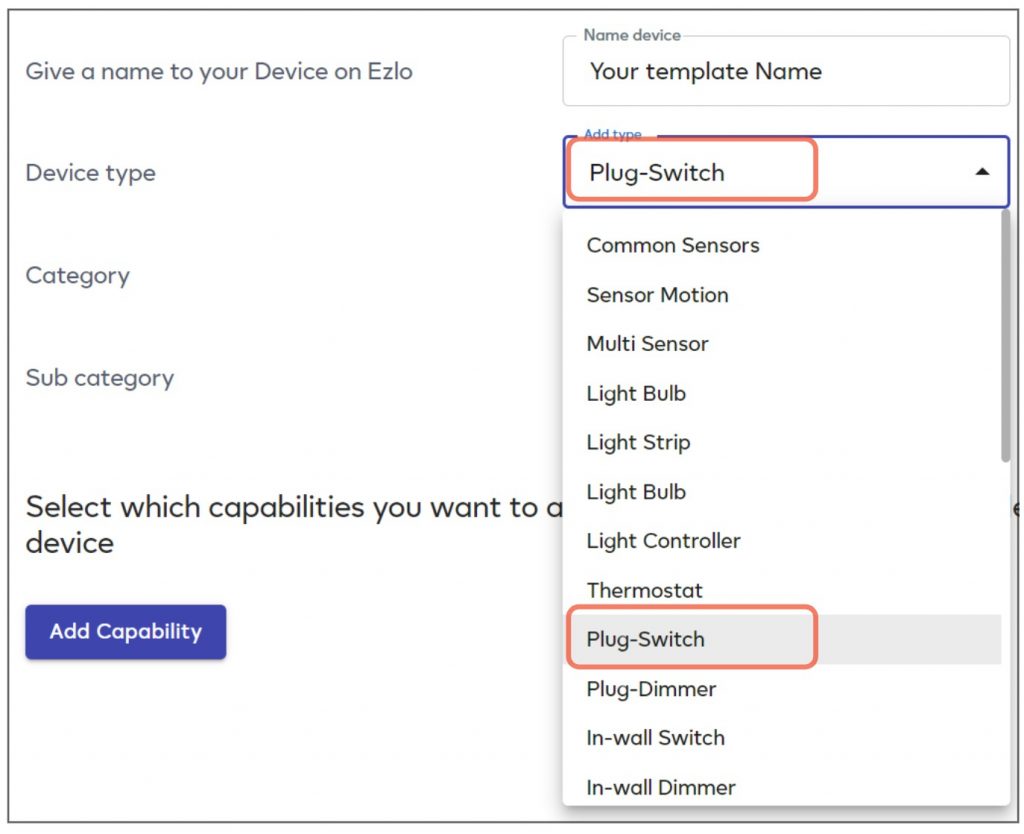Choose Sensor Motion as device type
This screenshot has height=834, width=1024.
(x=657, y=295)
